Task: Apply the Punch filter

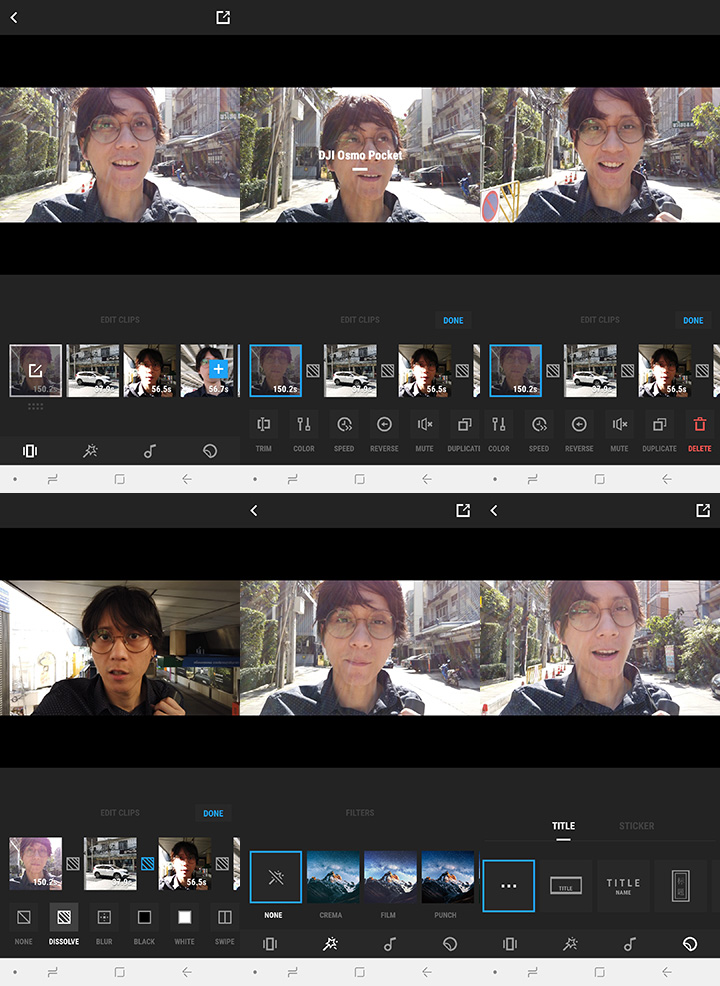Action: 447,877
